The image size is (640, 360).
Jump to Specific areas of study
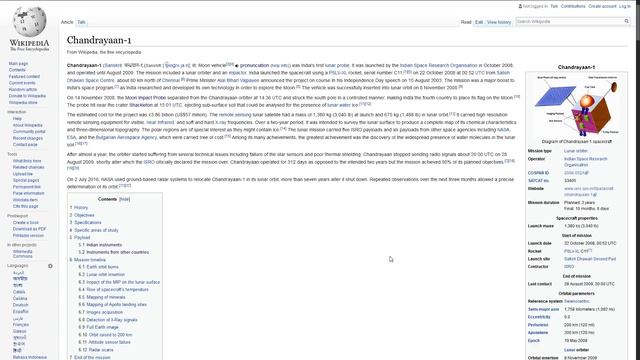coord(96,230)
